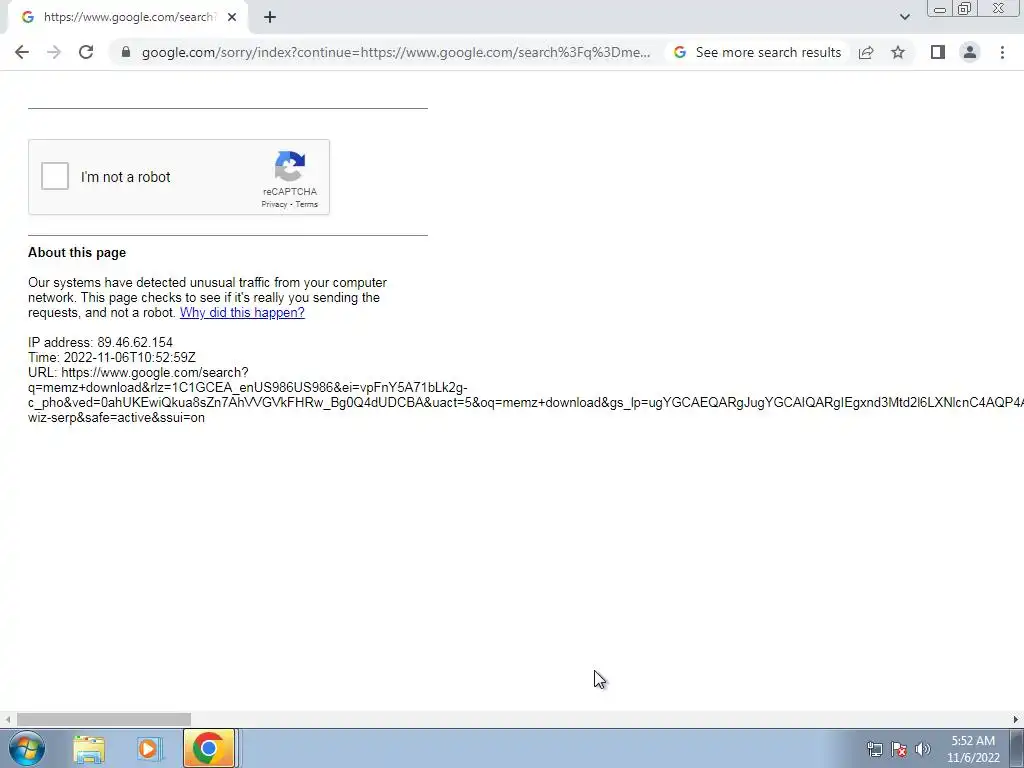The height and width of the screenshot is (768, 1024).
Task: Check the I'm not a robot checkbox
Action: coord(55,176)
